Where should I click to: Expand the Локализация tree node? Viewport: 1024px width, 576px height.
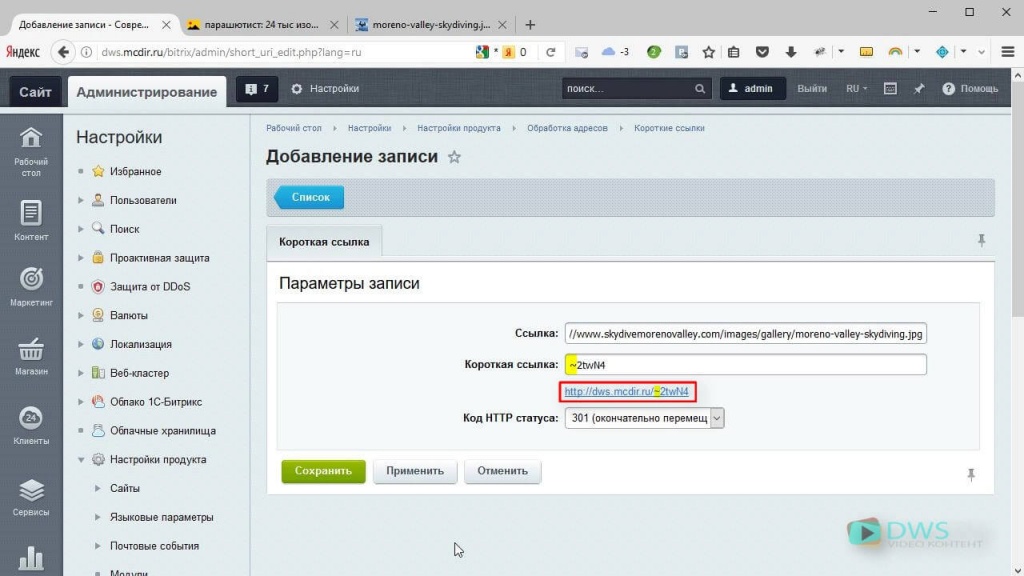point(81,344)
